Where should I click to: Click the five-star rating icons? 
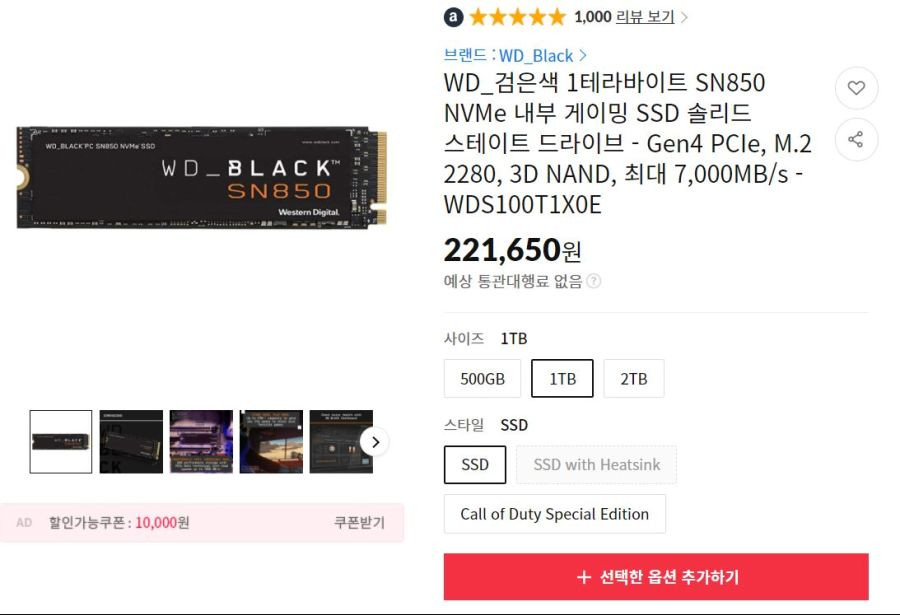click(518, 17)
